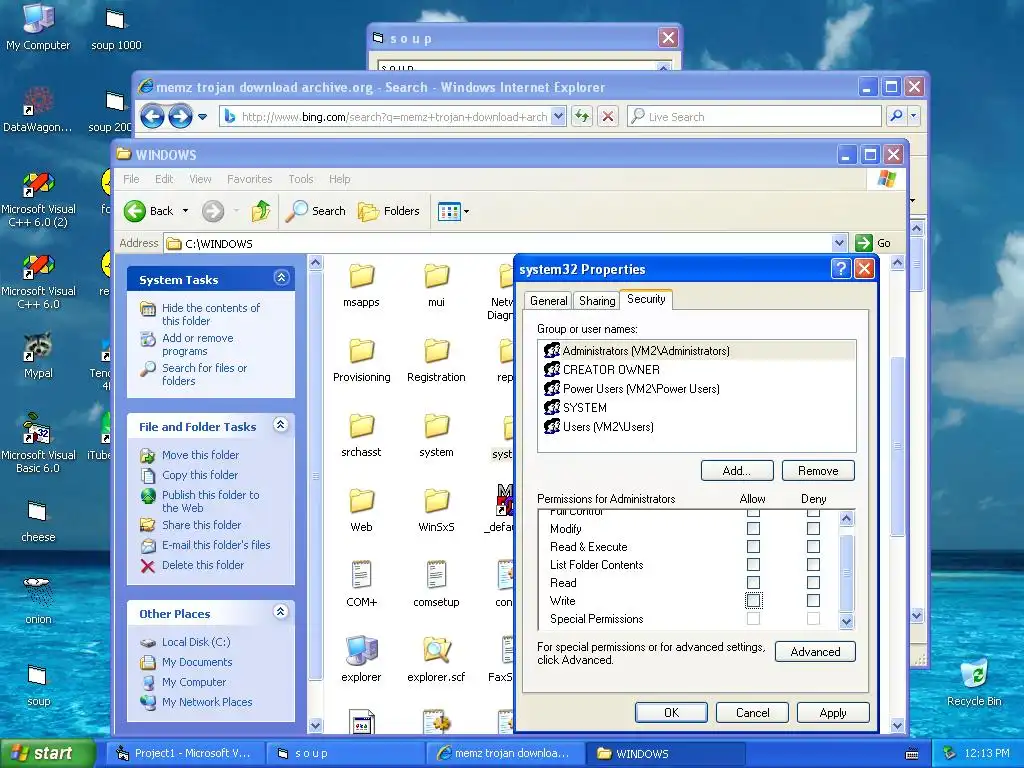Check Allow for Write permission
This screenshot has height=768, width=1024.
(753, 600)
